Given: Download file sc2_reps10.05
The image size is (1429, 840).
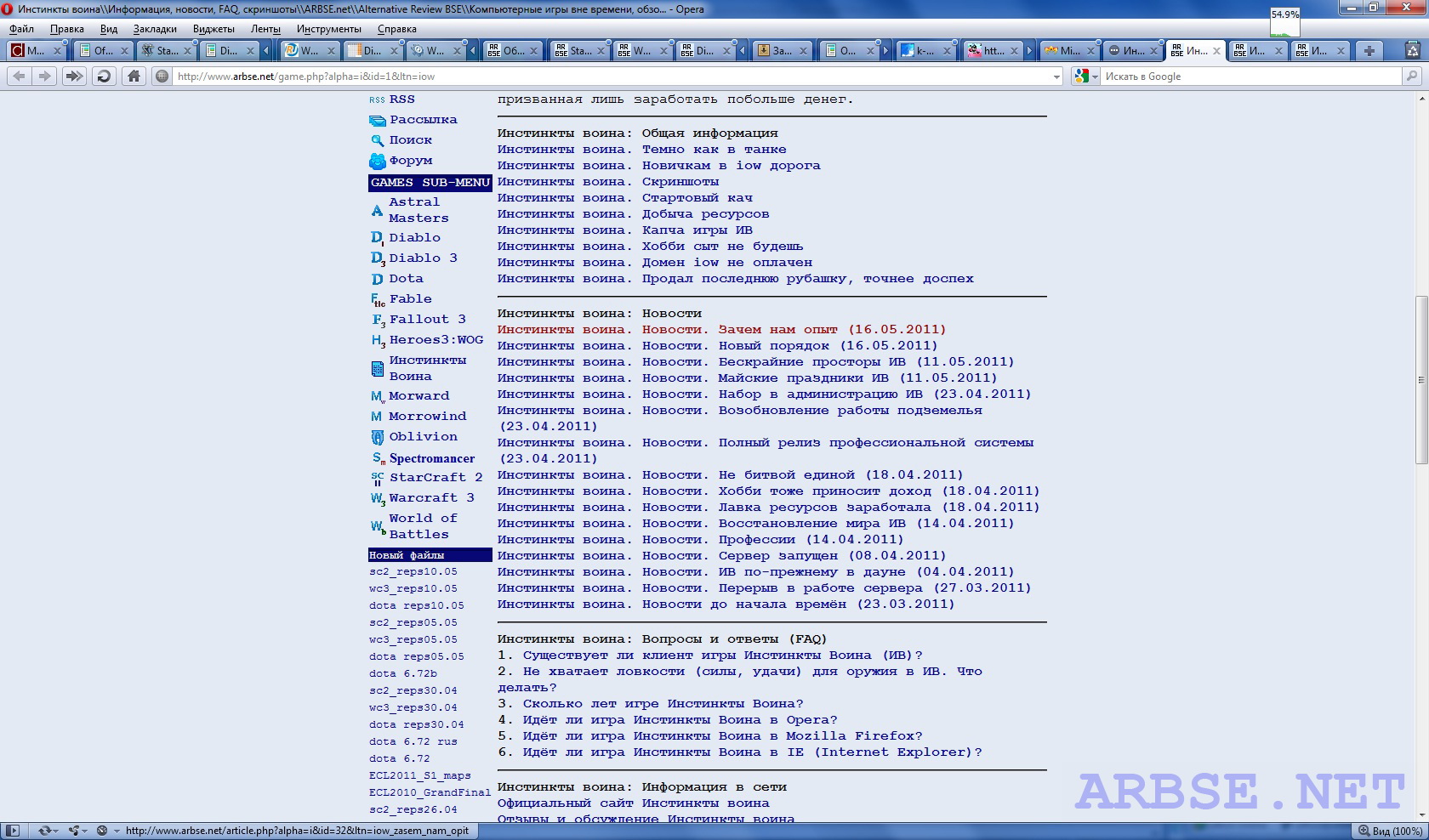Looking at the screenshot, I should pyautogui.click(x=413, y=572).
